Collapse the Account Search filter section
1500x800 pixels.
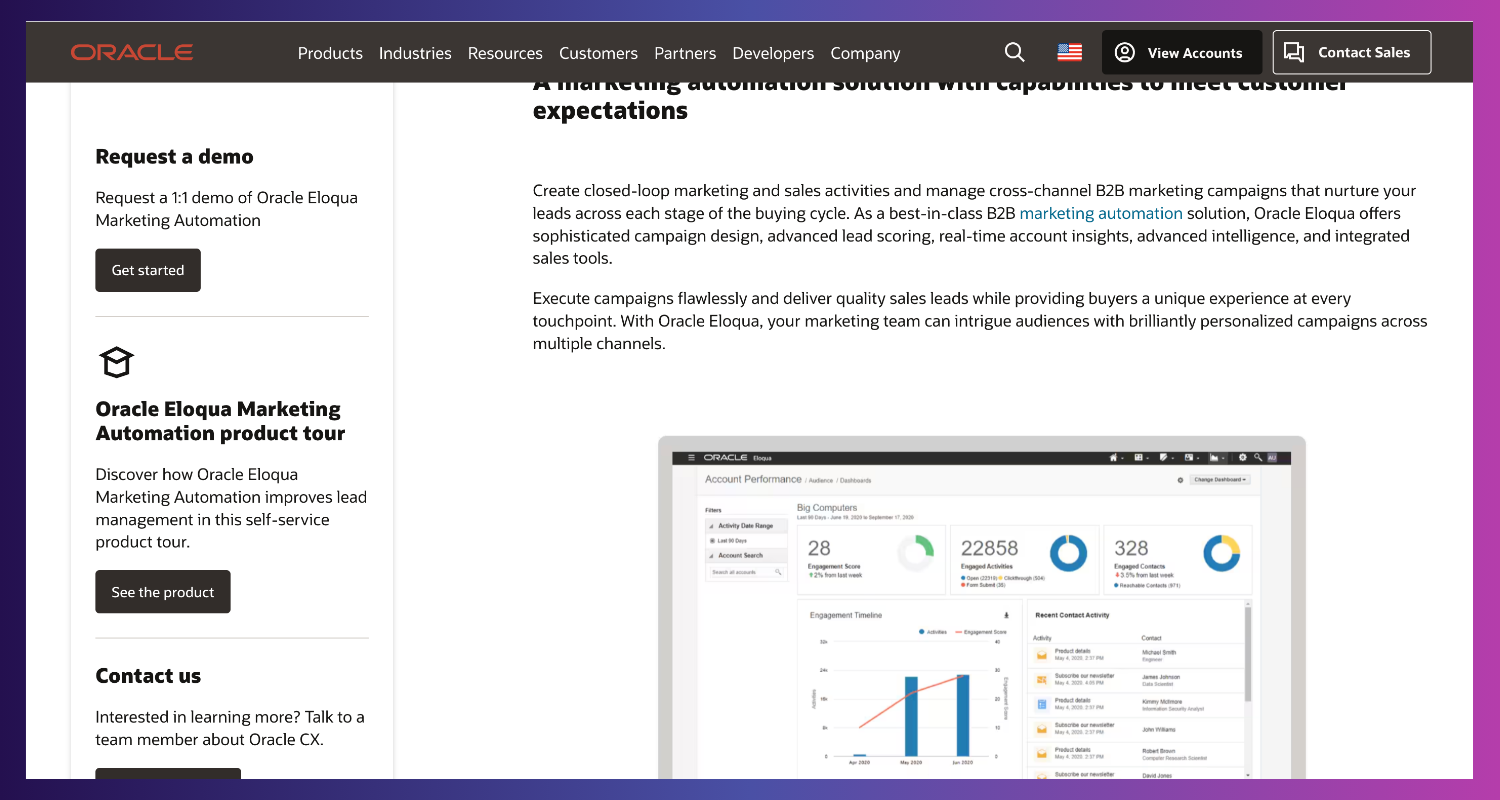click(x=711, y=556)
